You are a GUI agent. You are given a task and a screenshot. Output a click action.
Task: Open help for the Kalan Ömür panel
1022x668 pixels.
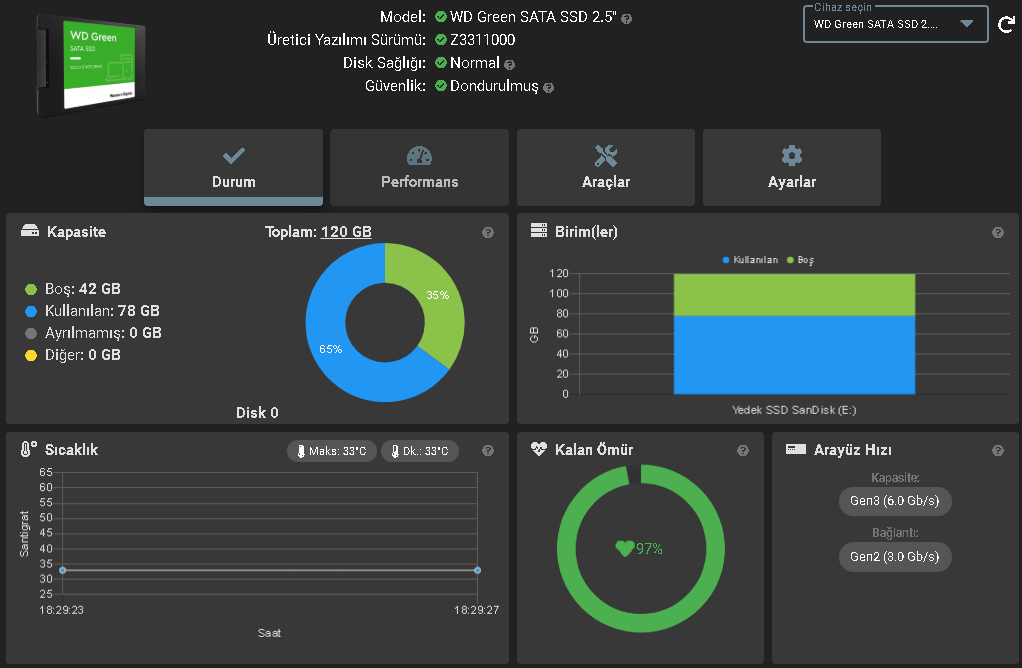pos(742,450)
